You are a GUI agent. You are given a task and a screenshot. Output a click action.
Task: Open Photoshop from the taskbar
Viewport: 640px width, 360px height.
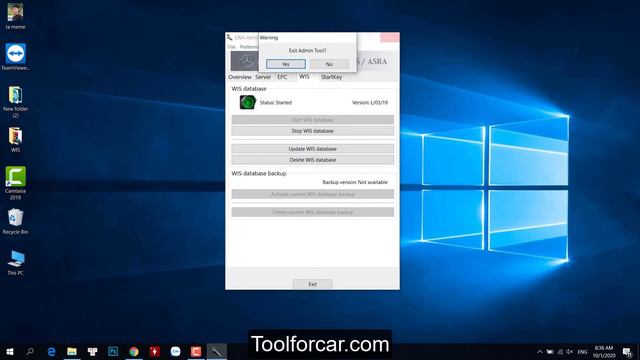pos(113,351)
